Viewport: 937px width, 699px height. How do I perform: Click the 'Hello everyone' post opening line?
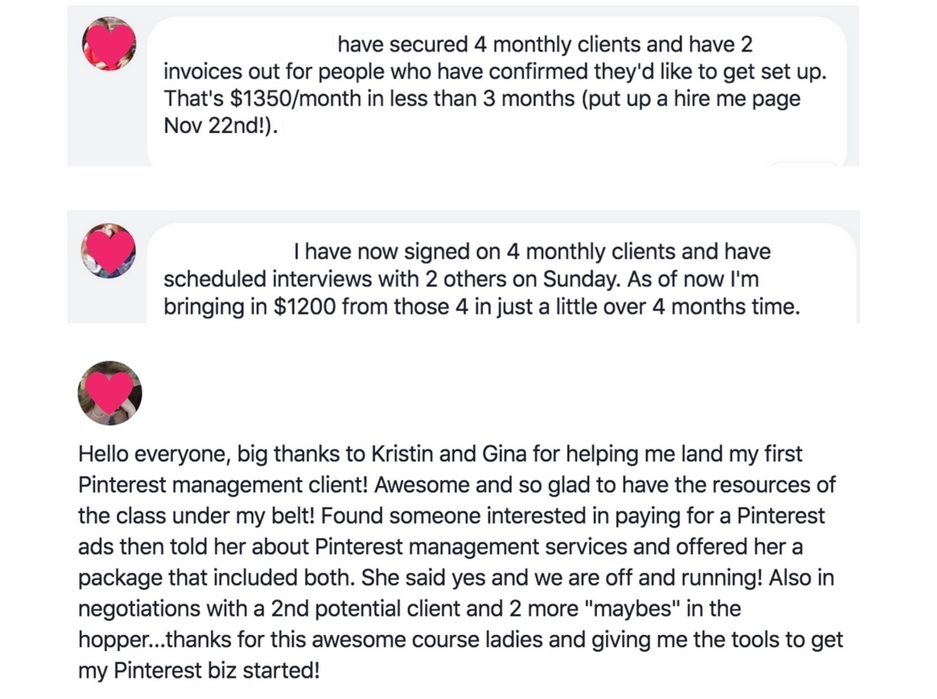(440, 454)
